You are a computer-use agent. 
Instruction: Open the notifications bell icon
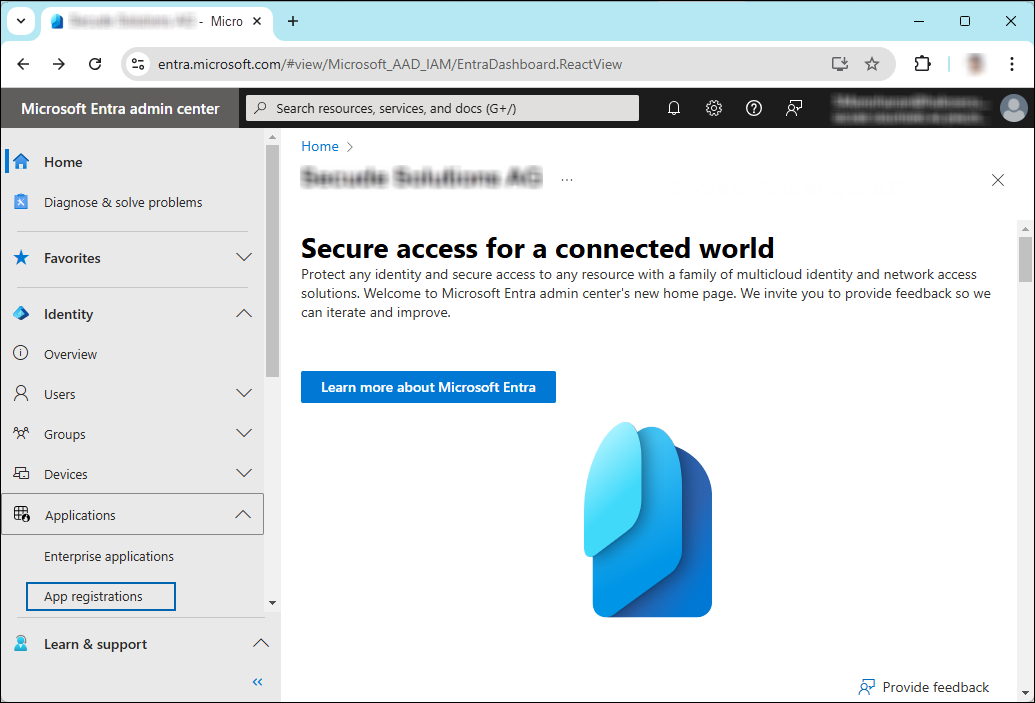click(674, 108)
